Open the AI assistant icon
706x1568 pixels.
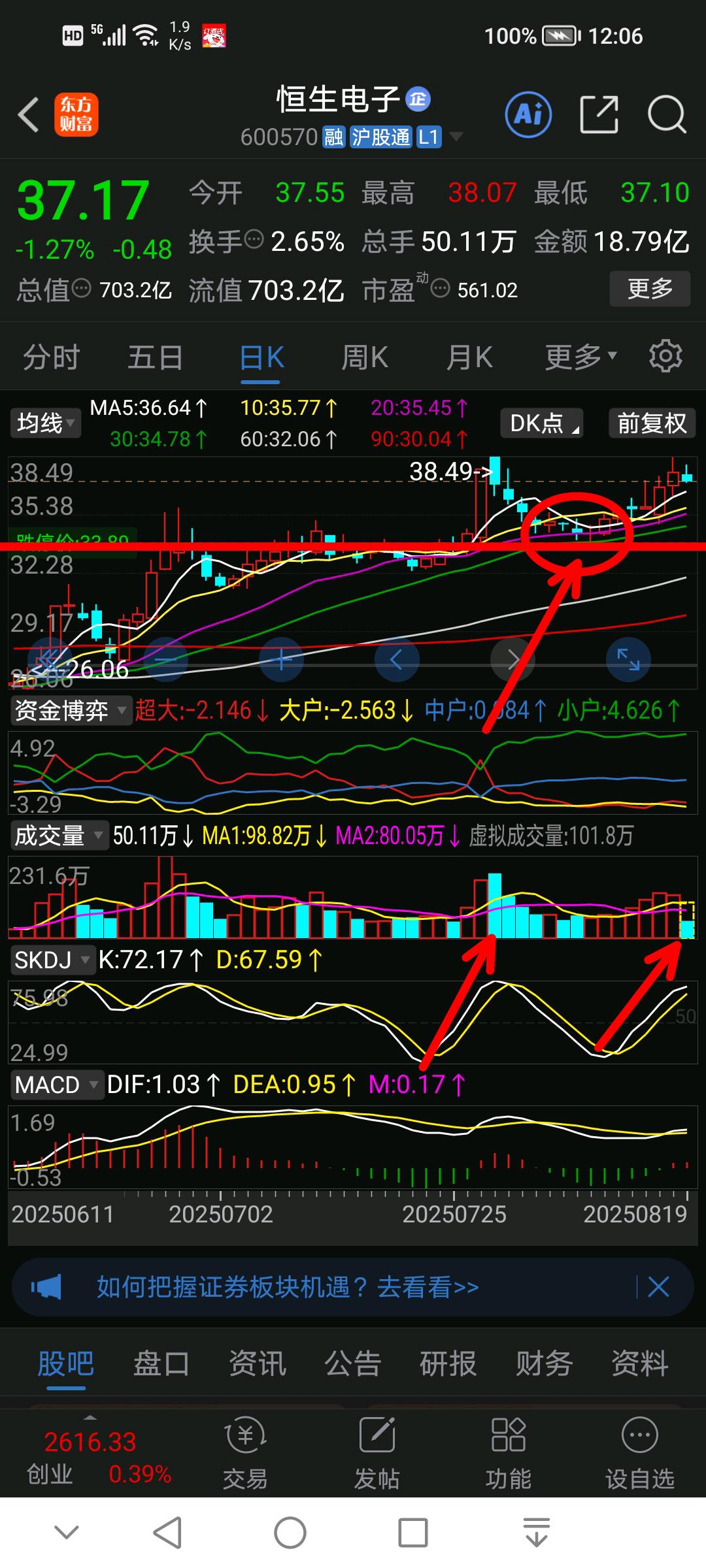tap(528, 114)
